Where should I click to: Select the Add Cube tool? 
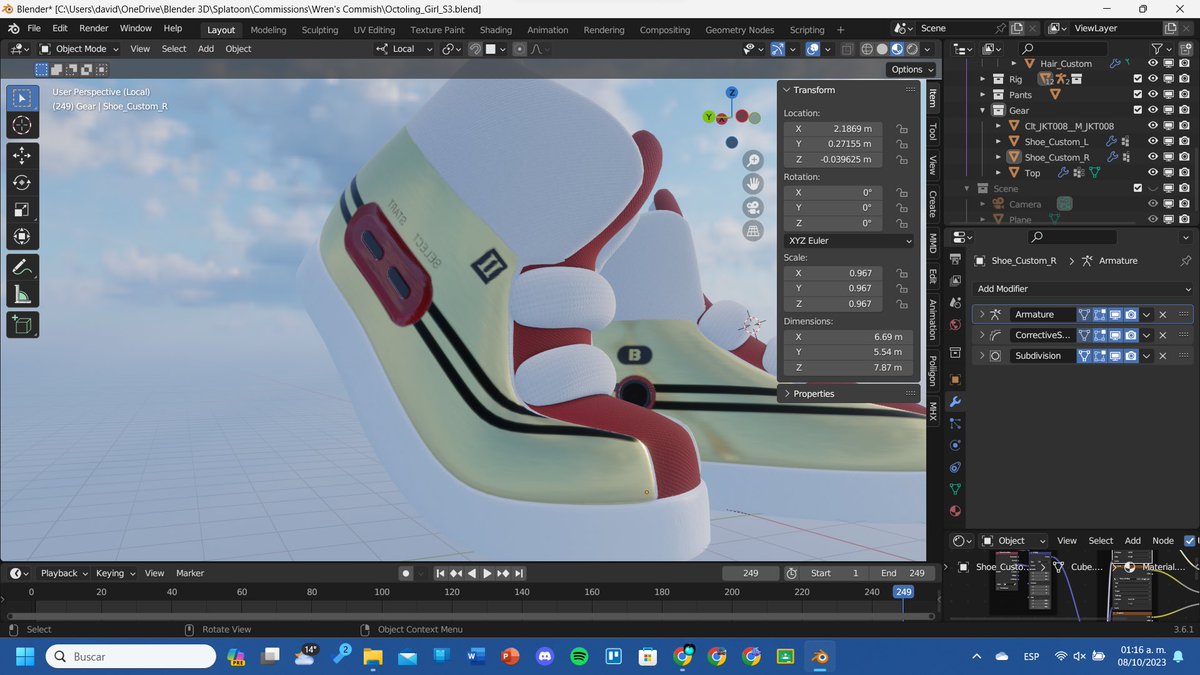click(23, 325)
